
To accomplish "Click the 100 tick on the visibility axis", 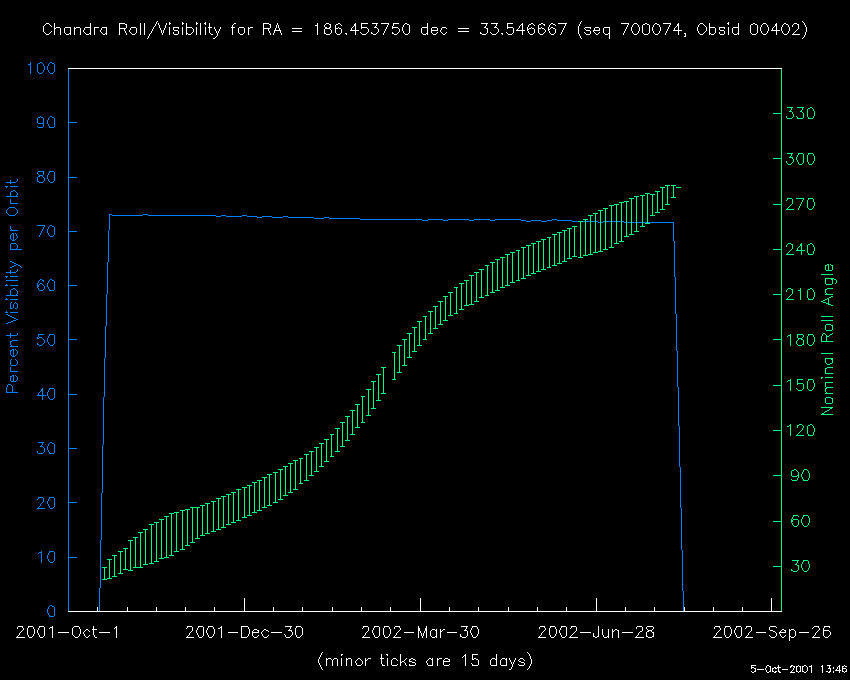I will (x=42, y=69).
